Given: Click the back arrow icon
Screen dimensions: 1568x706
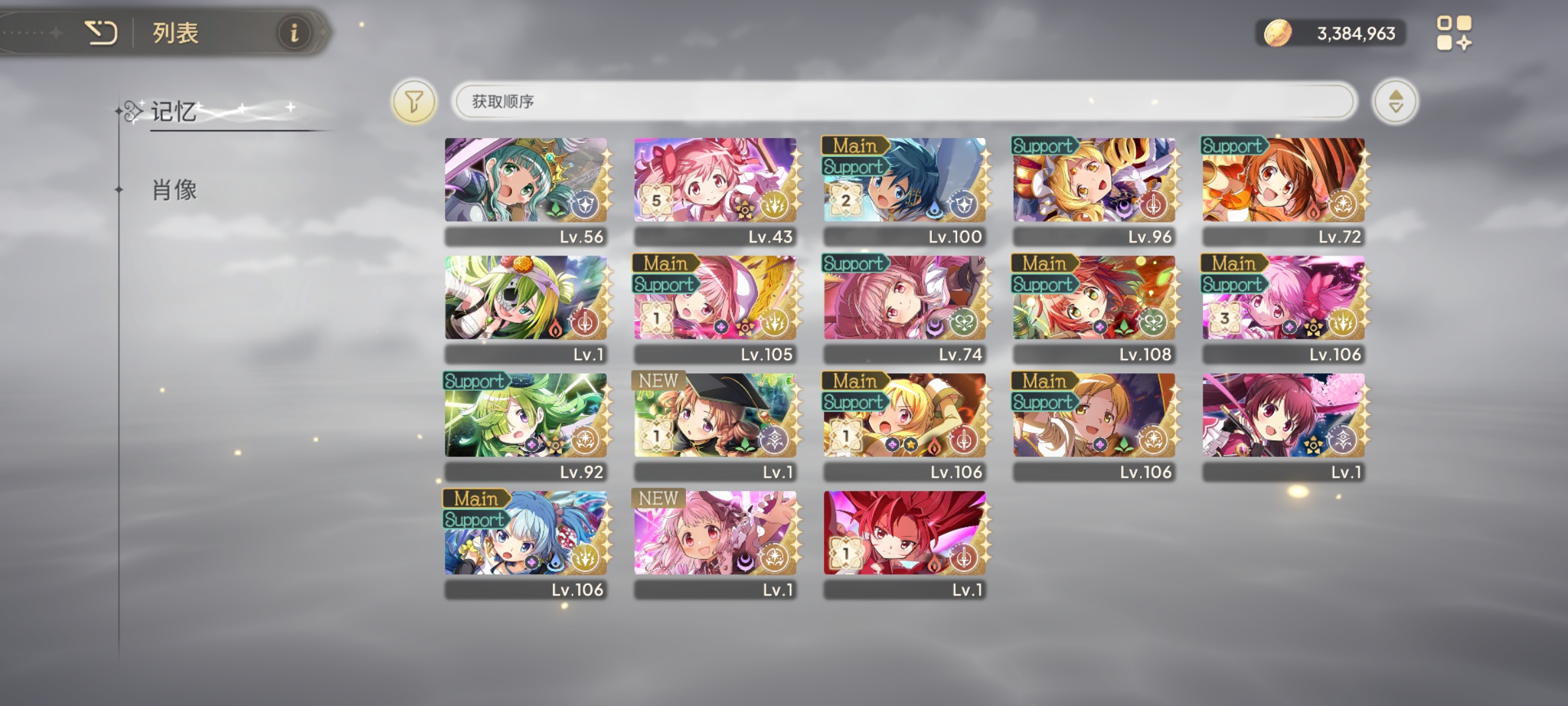Looking at the screenshot, I should click(101, 33).
